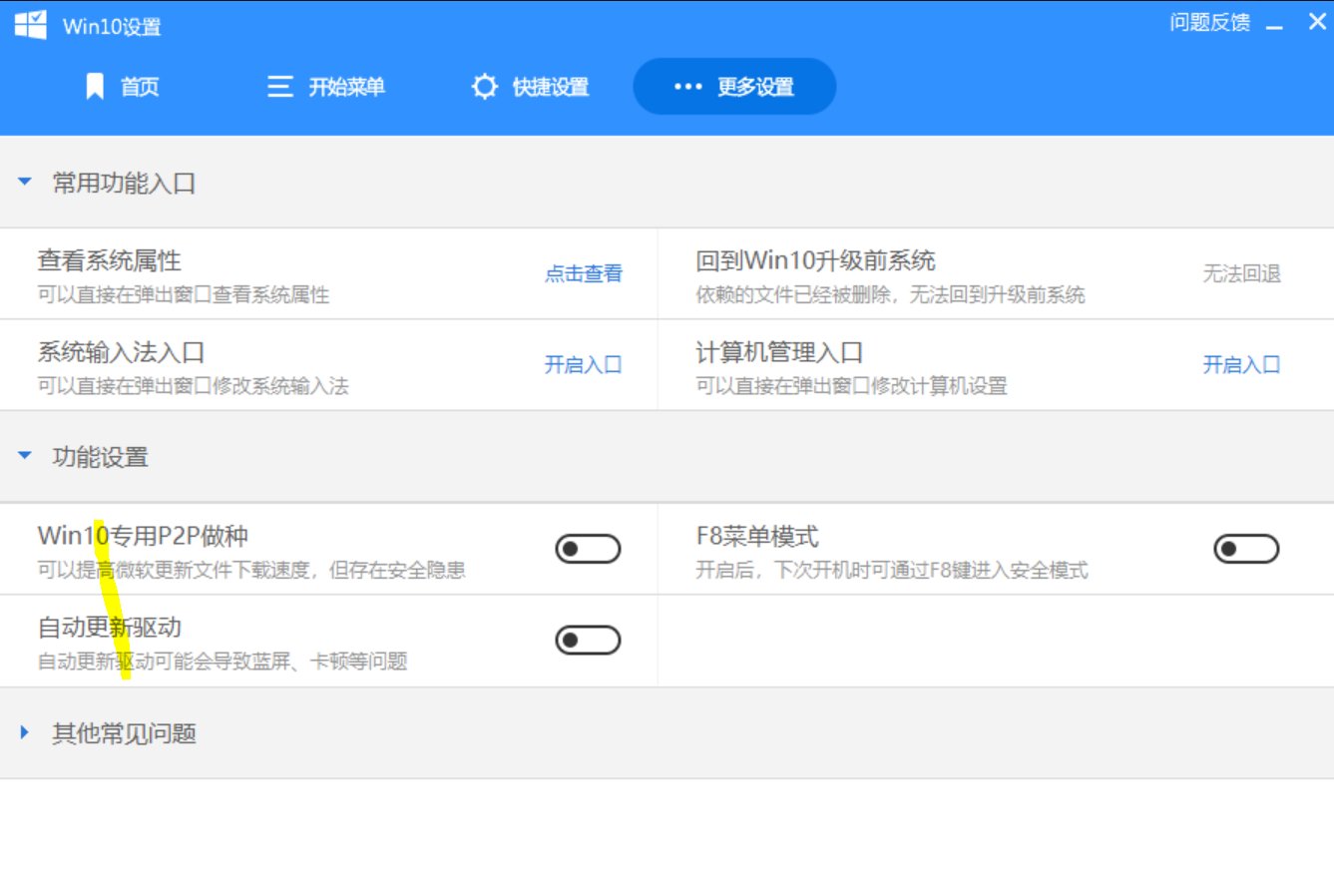The image size is (1334, 896).
Task: Click the Win10设置 window title text
Action: point(112,27)
